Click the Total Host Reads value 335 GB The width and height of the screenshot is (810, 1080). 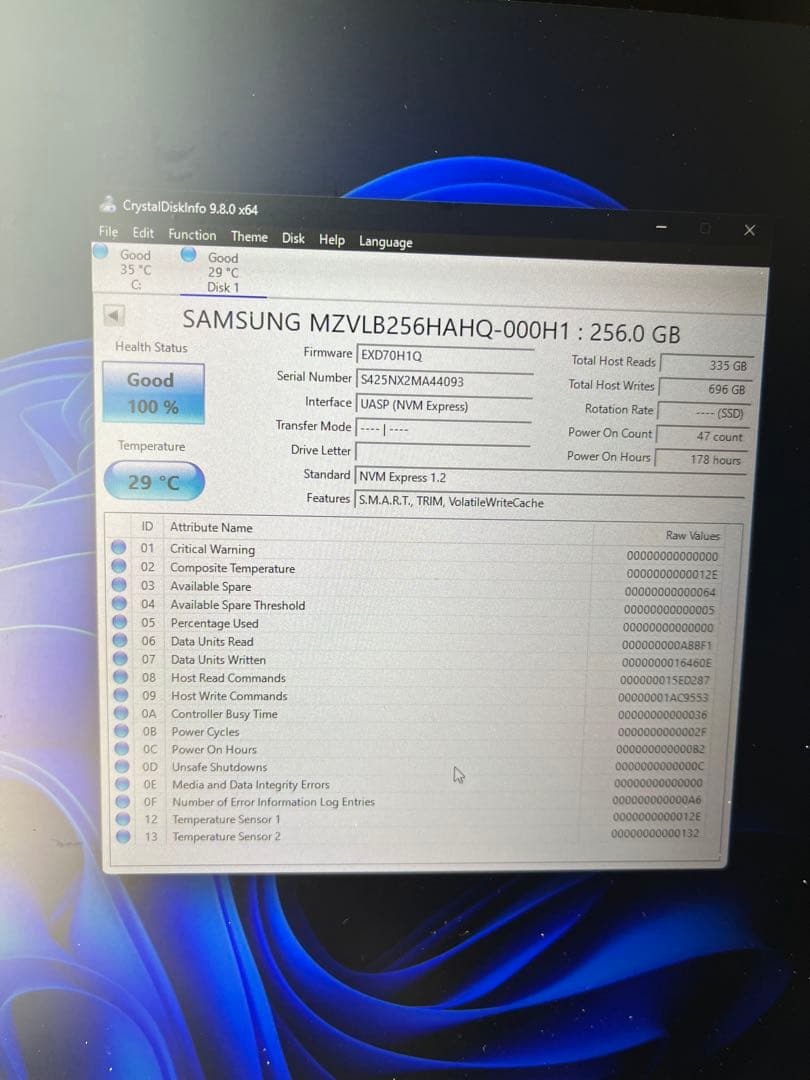[x=705, y=365]
